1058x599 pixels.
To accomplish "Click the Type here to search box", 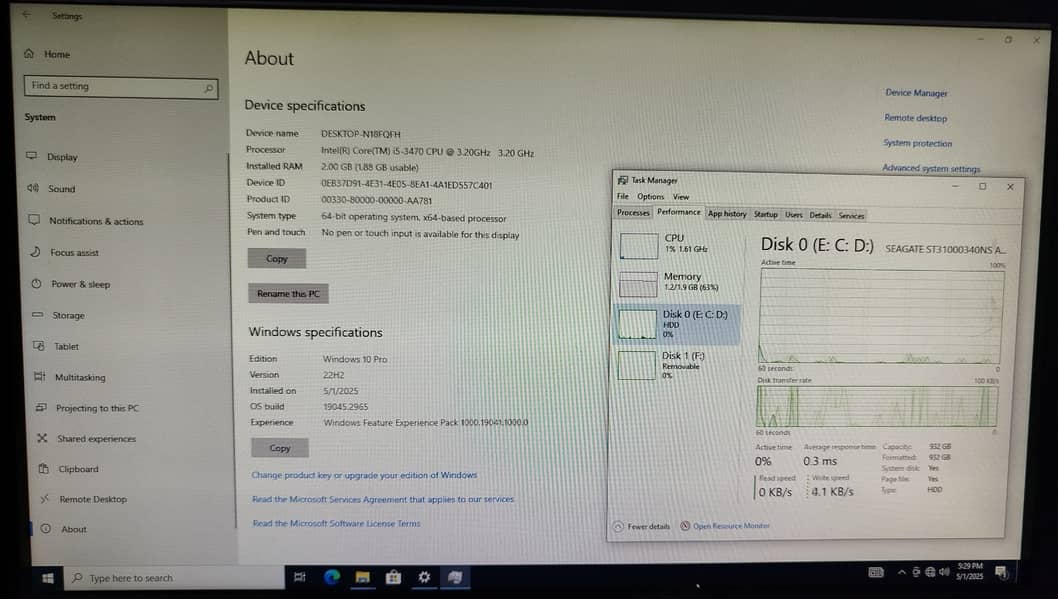I will point(174,578).
